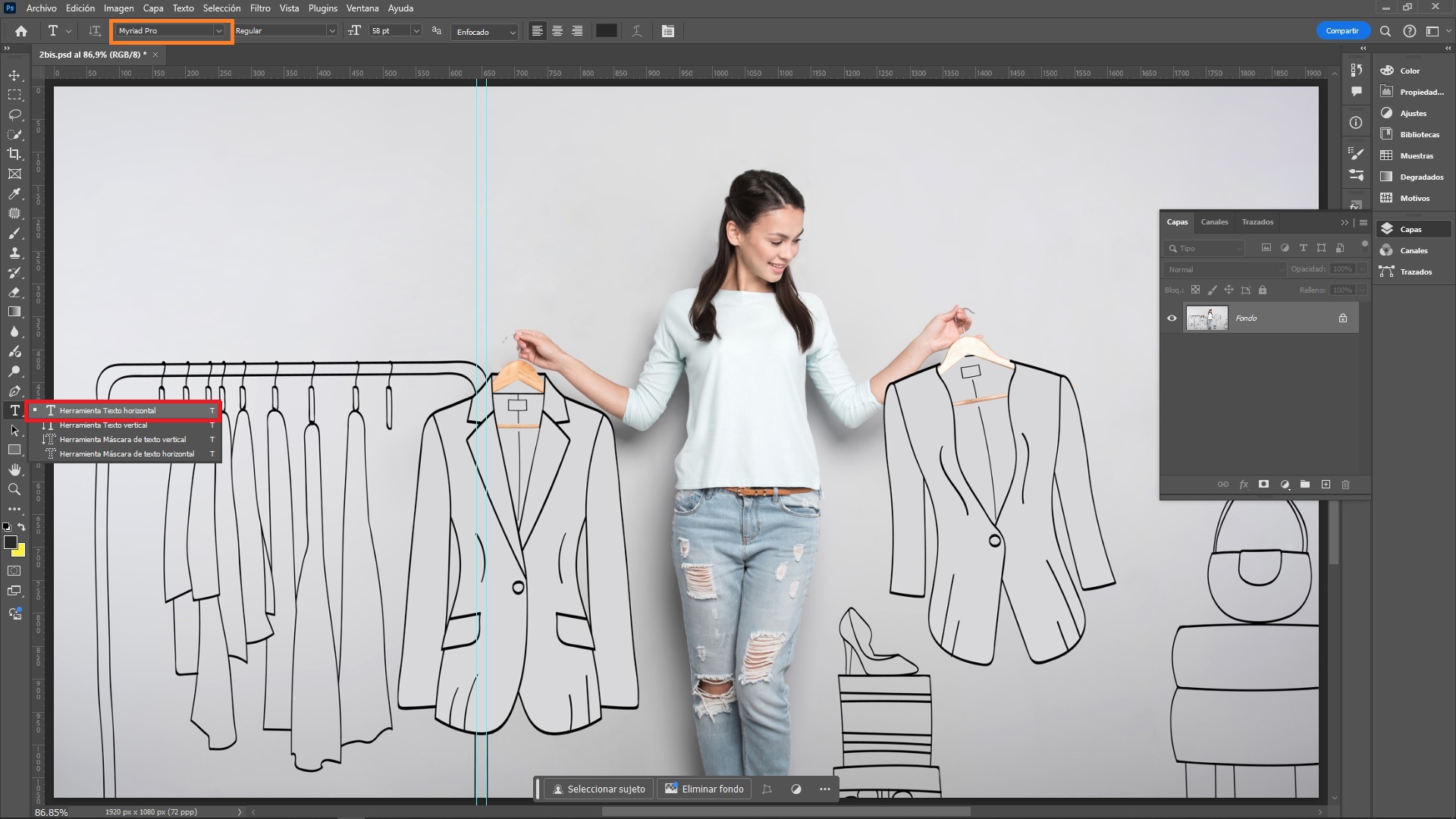1456x819 pixels.
Task: Delete layer with trash icon
Action: click(x=1345, y=484)
